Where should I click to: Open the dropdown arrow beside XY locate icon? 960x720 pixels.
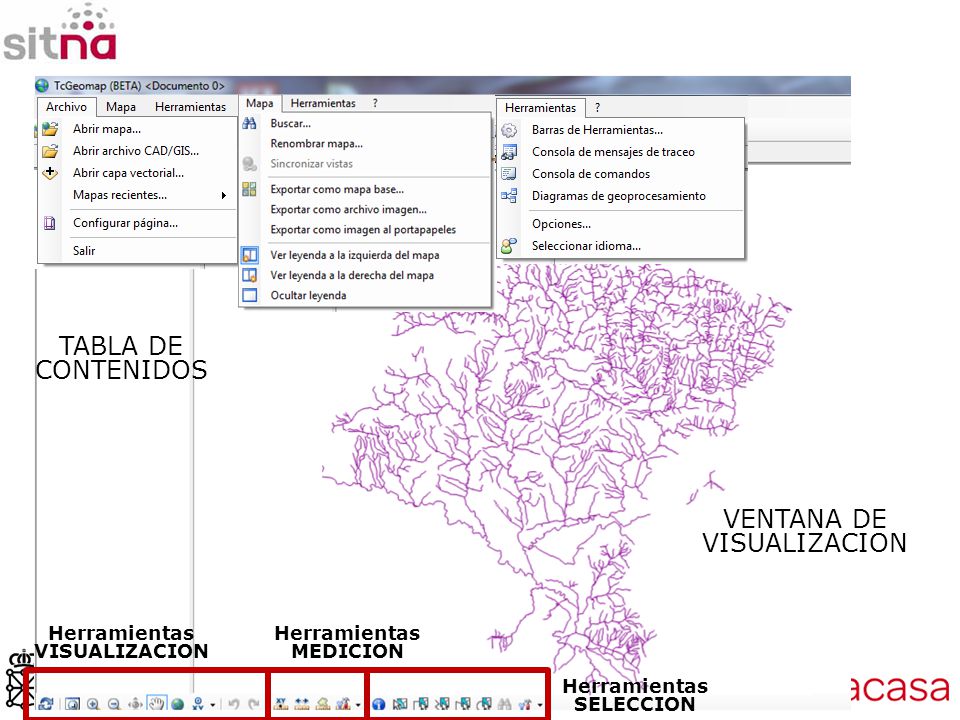(212, 705)
